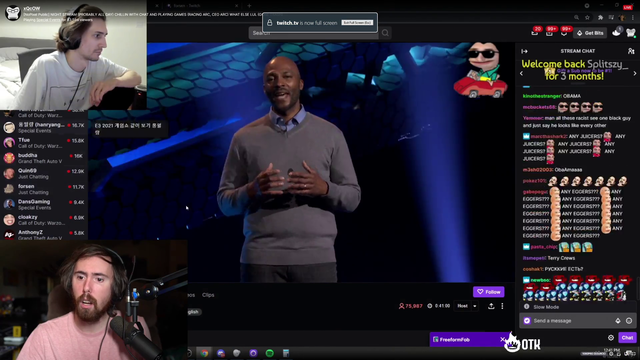The height and width of the screenshot is (360, 640).
Task: Click the Host button
Action: [x=462, y=306]
